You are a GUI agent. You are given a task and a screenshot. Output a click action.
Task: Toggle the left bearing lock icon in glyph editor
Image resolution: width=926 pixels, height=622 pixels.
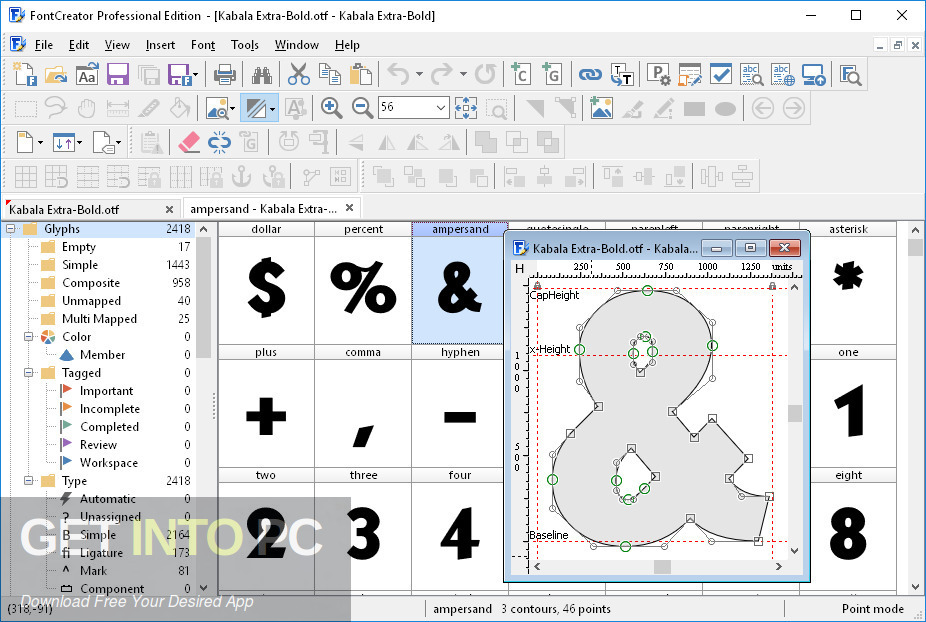pyautogui.click(x=537, y=286)
